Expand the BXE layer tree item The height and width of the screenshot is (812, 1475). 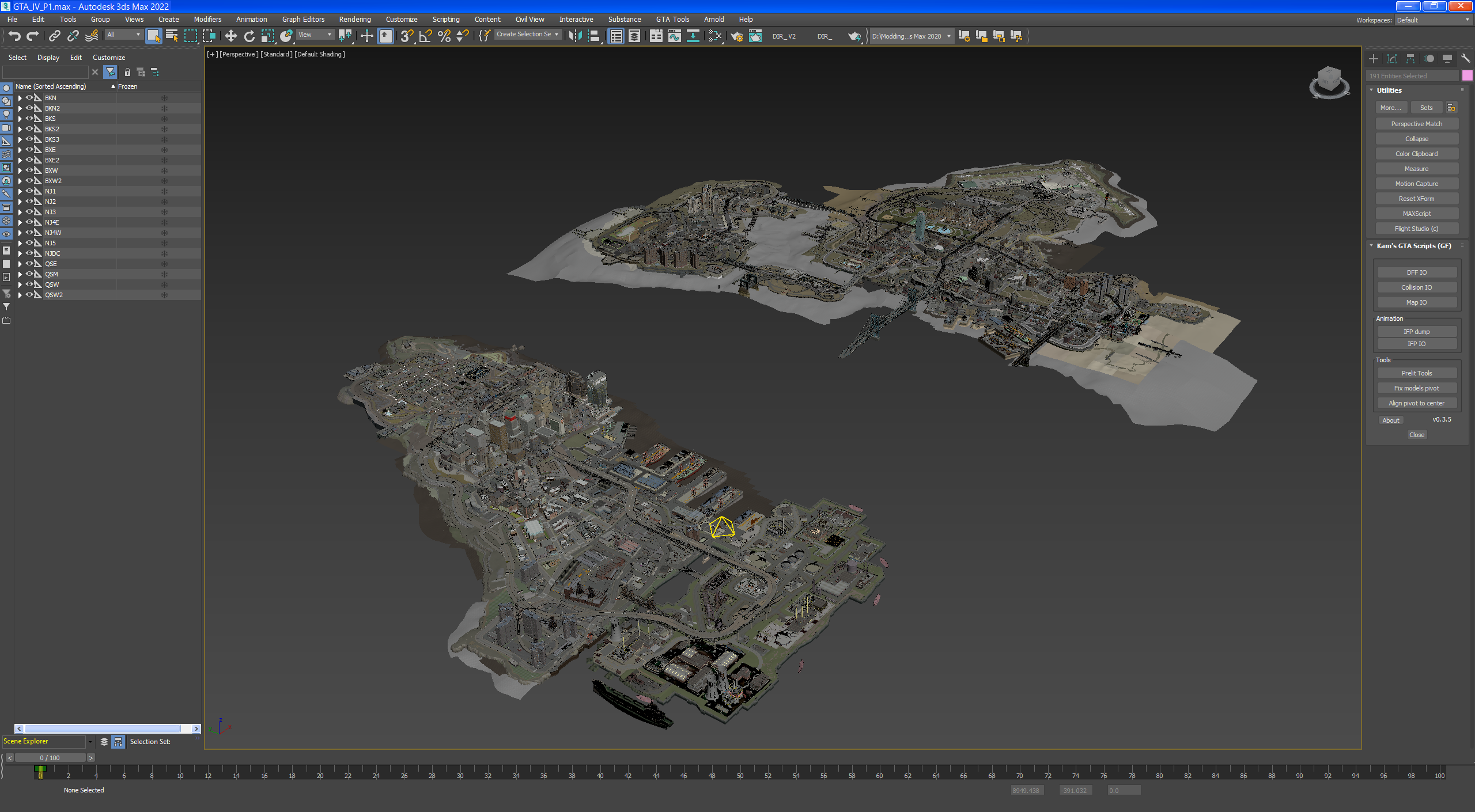tap(20, 150)
